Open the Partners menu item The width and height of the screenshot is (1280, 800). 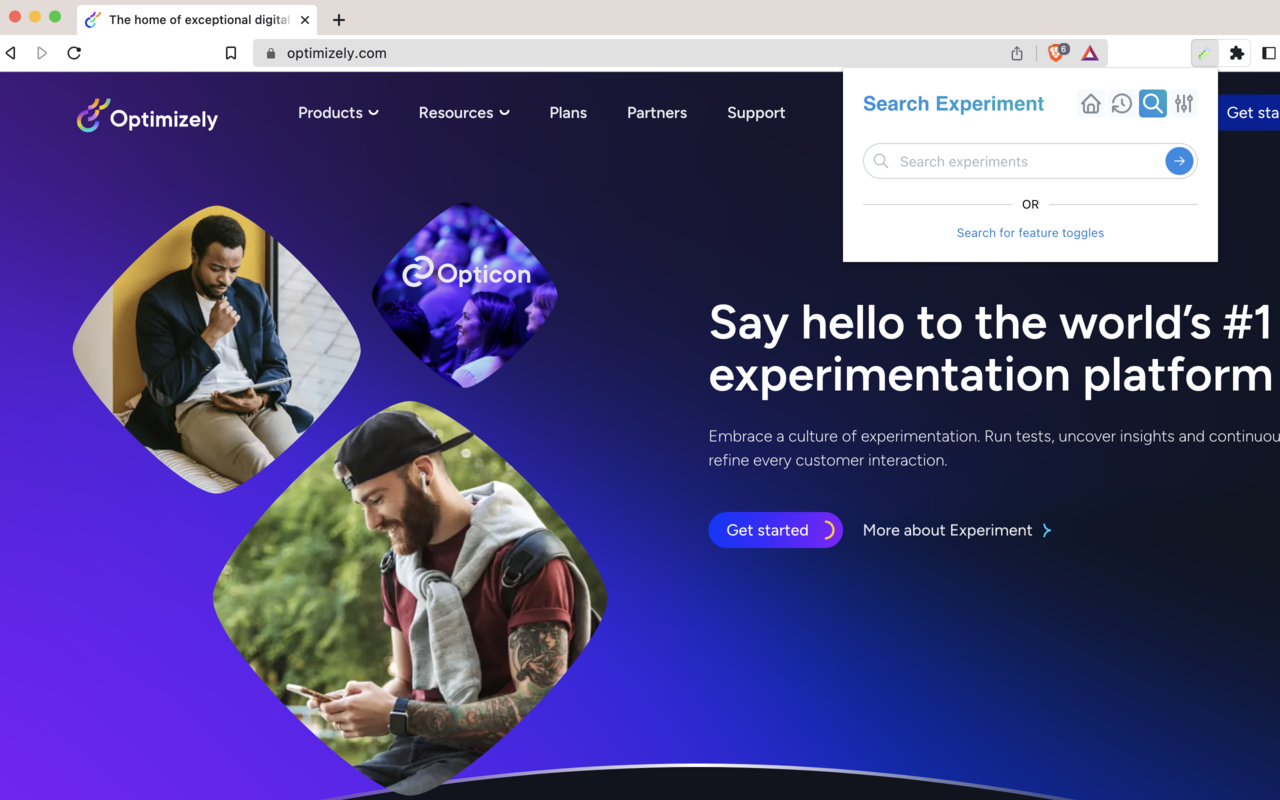point(657,113)
